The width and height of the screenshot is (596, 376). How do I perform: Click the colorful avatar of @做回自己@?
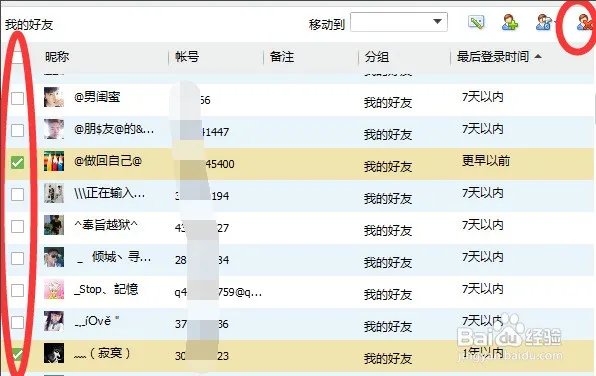[x=54, y=161]
